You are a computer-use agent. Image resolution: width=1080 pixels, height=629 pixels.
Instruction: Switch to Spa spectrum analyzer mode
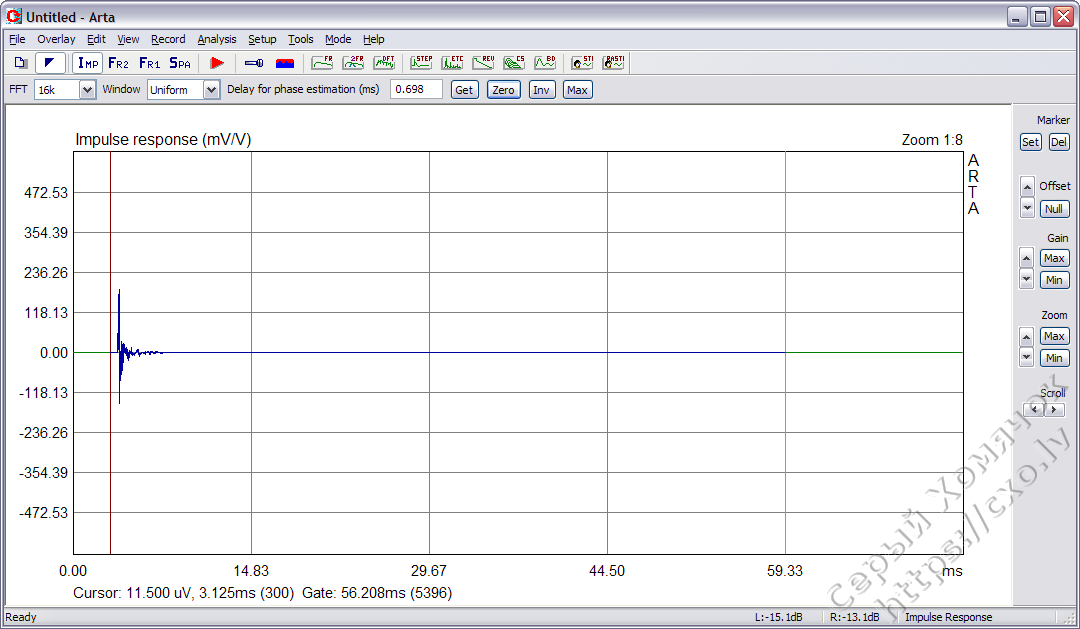[180, 63]
